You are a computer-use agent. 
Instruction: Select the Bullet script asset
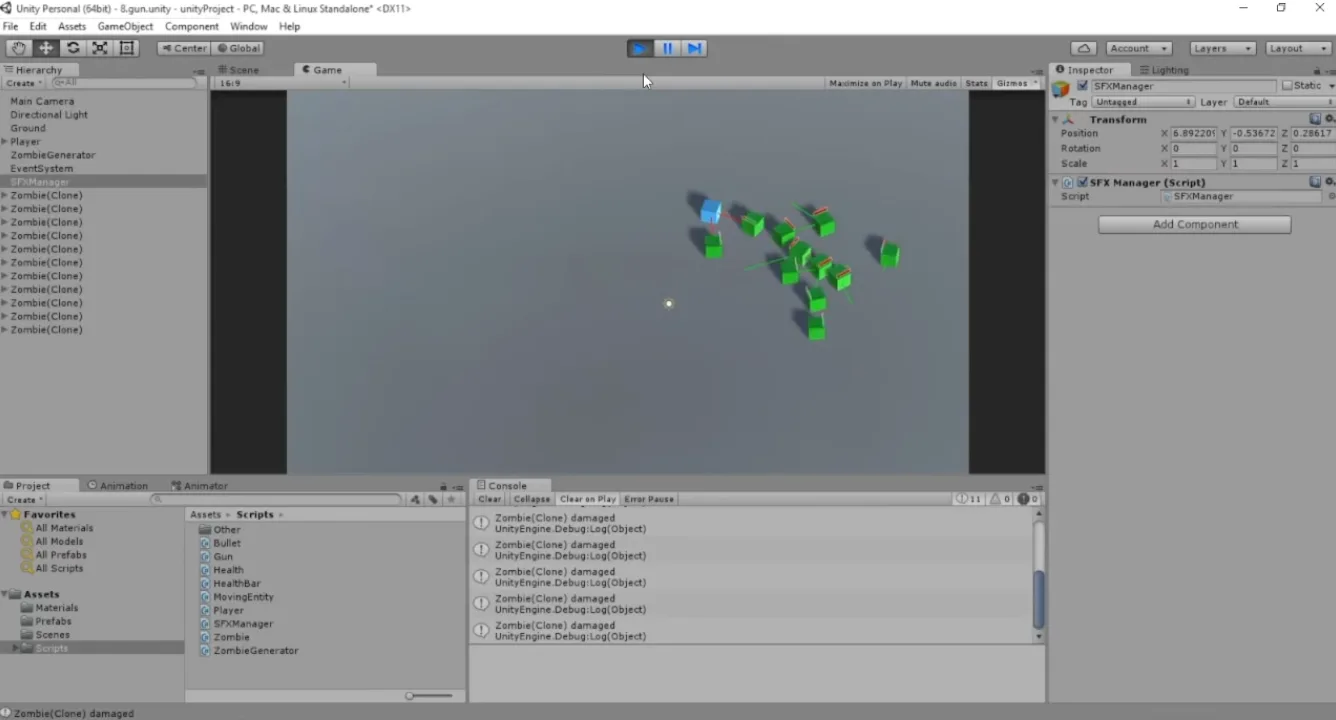[x=220, y=543]
